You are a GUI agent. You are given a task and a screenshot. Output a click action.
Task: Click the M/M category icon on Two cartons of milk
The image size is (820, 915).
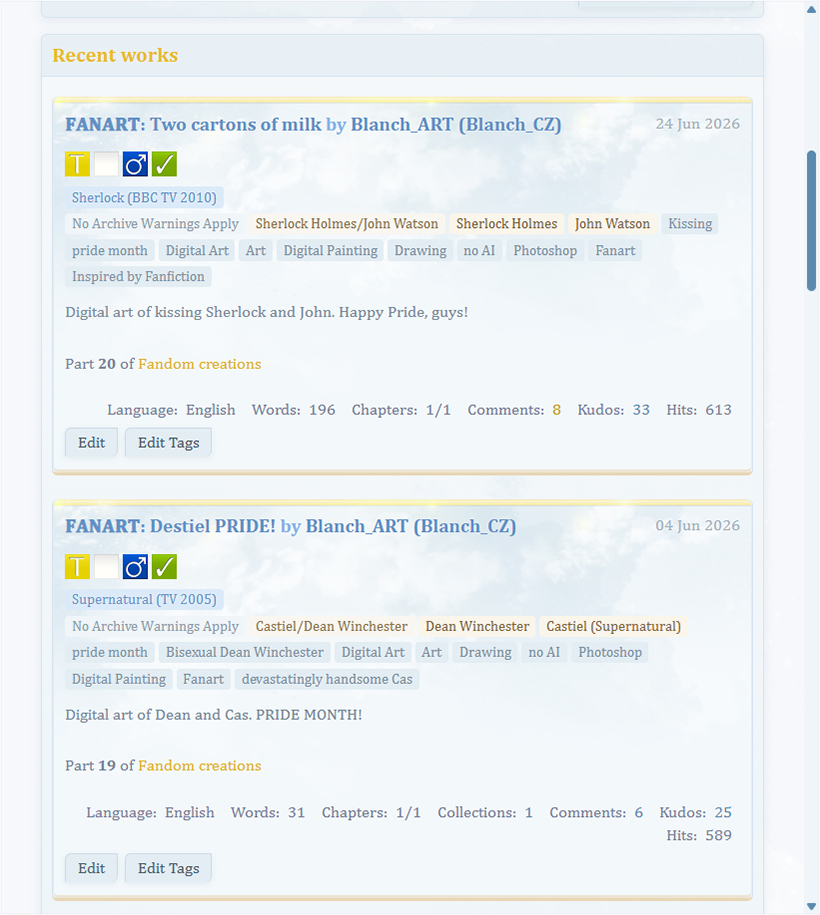click(135, 164)
